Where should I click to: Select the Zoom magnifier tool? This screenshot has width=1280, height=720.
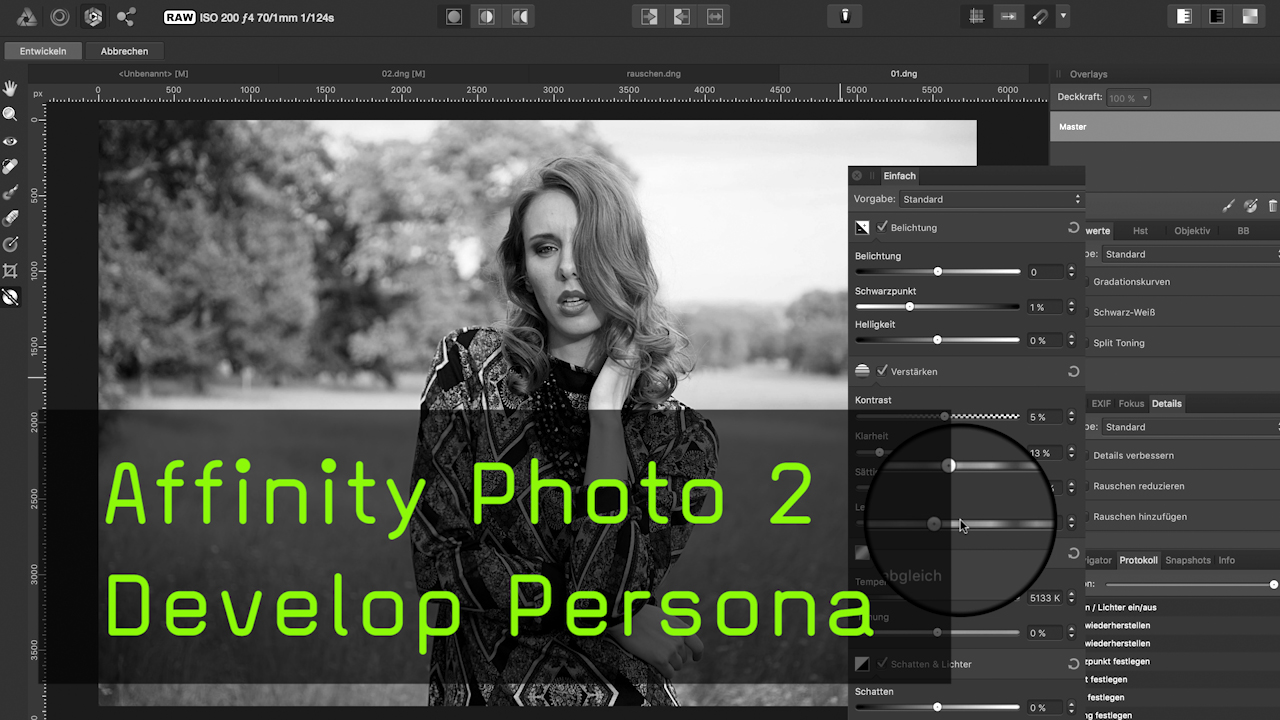coord(10,115)
